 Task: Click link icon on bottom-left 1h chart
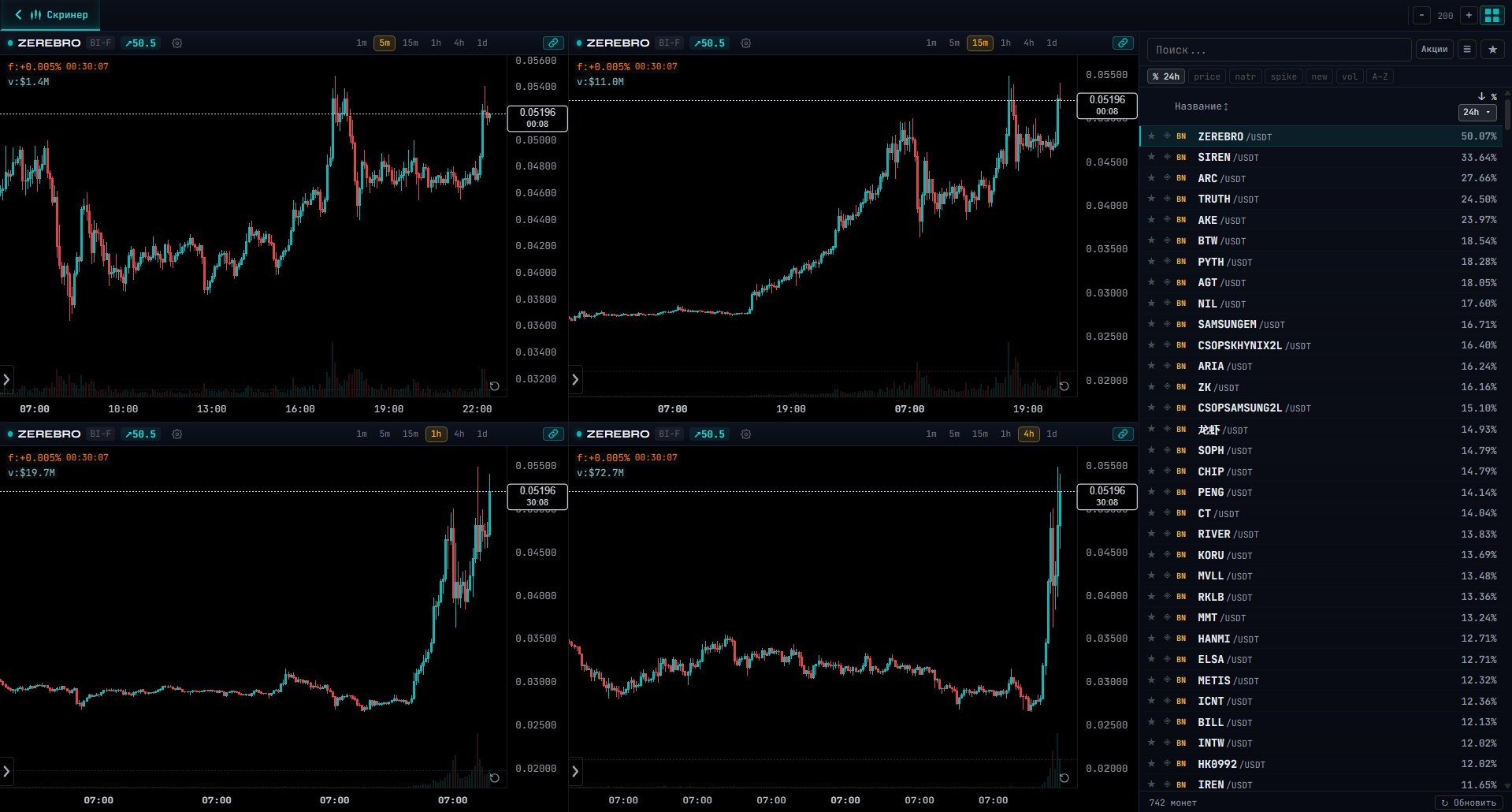[553, 434]
